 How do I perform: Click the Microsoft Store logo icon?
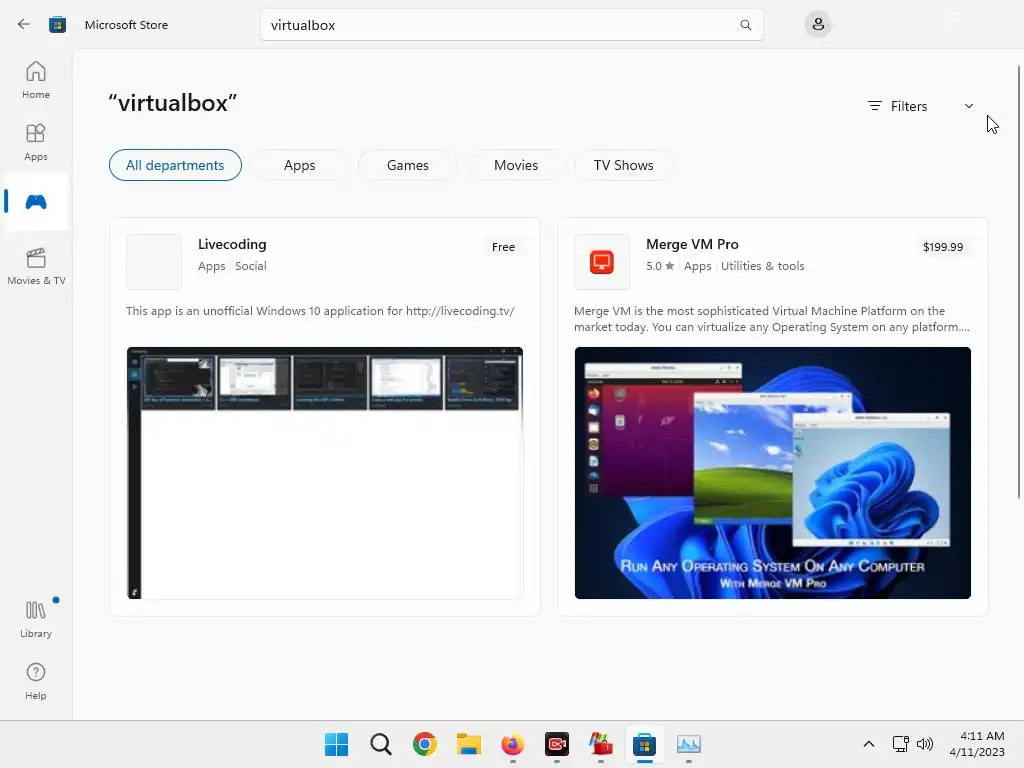pyautogui.click(x=57, y=25)
